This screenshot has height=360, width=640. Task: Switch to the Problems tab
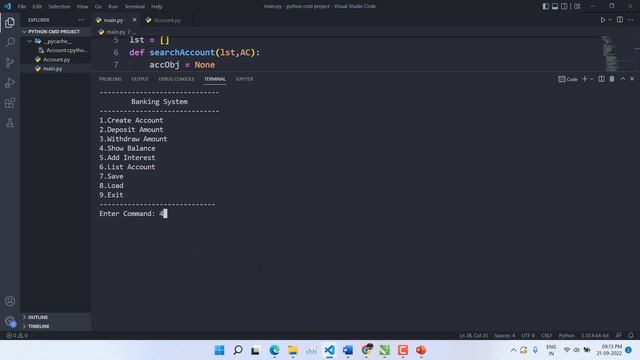(x=110, y=79)
